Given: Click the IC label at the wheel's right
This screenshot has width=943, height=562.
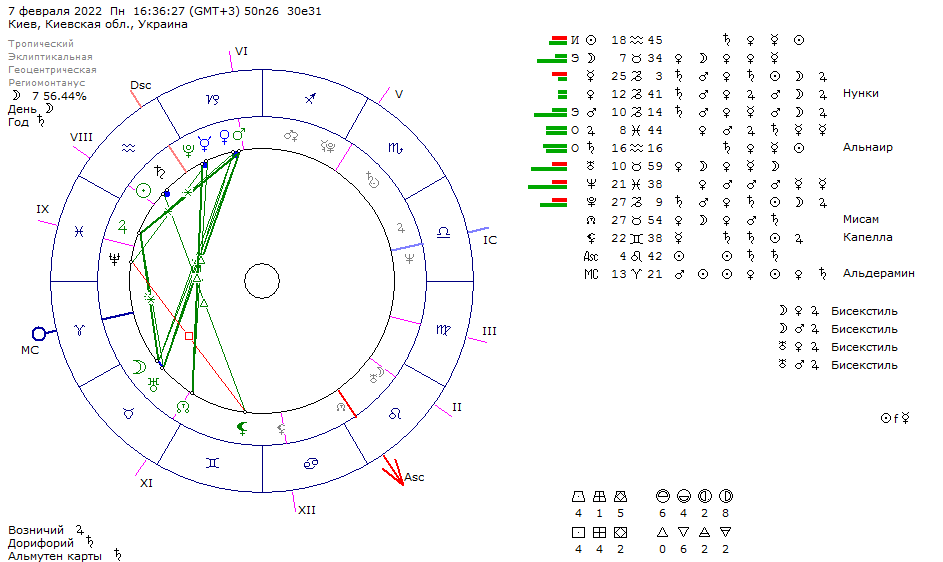Looking at the screenshot, I should [x=490, y=240].
